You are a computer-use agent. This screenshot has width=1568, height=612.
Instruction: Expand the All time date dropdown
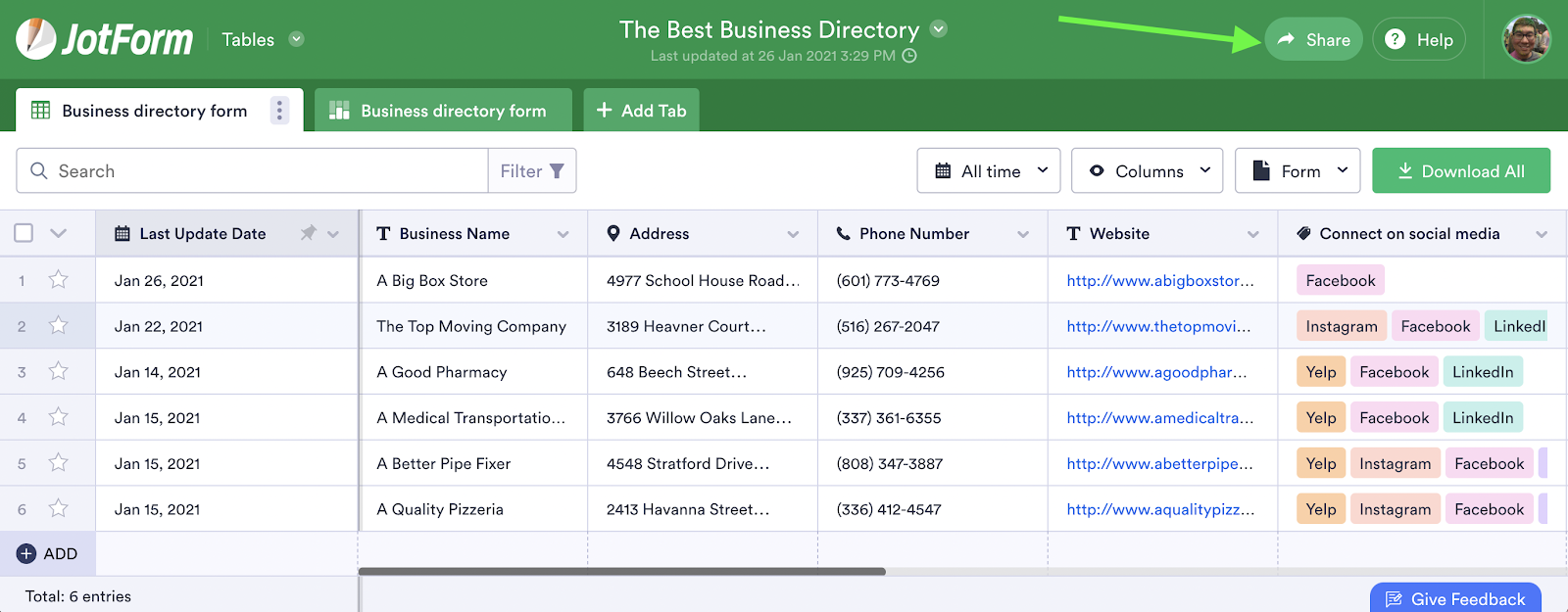coord(988,171)
